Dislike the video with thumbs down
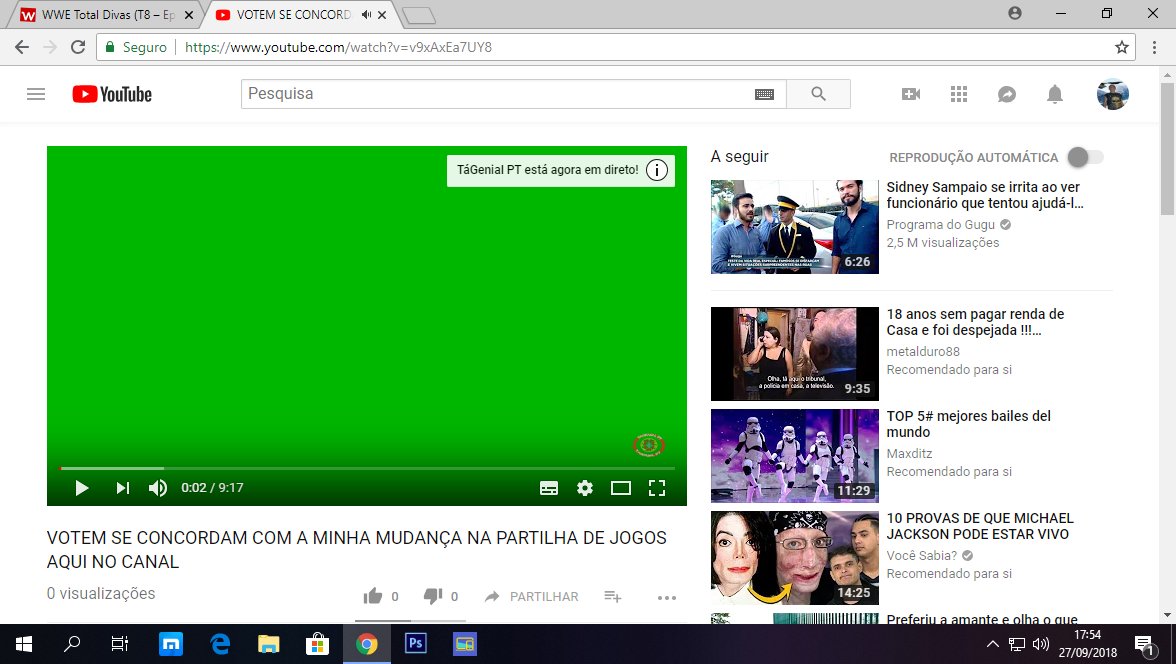Image resolution: width=1176 pixels, height=664 pixels. click(x=433, y=596)
